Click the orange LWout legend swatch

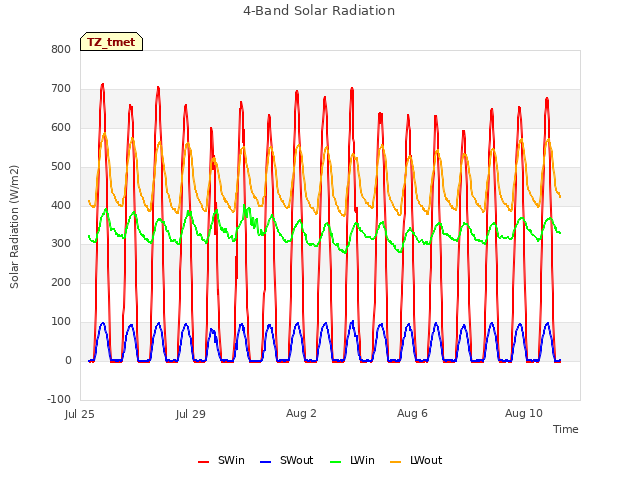(x=396, y=462)
